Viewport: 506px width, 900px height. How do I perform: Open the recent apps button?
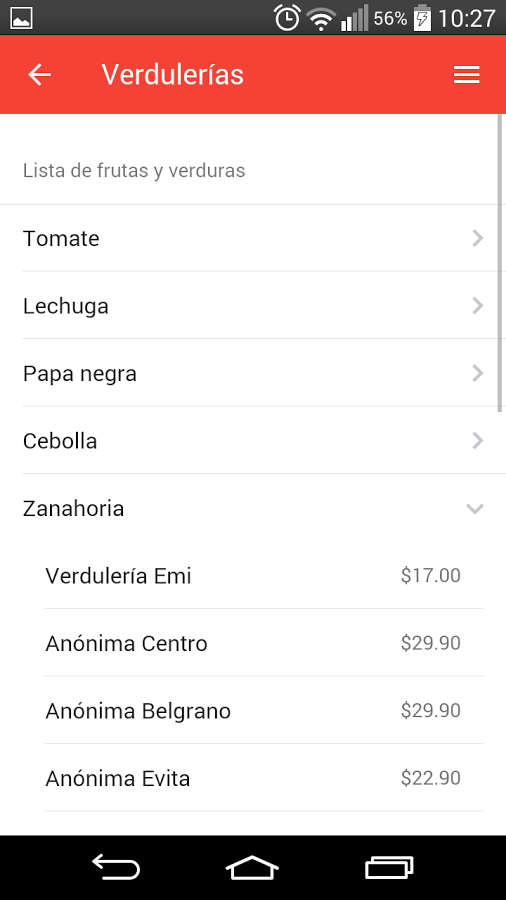(389, 867)
